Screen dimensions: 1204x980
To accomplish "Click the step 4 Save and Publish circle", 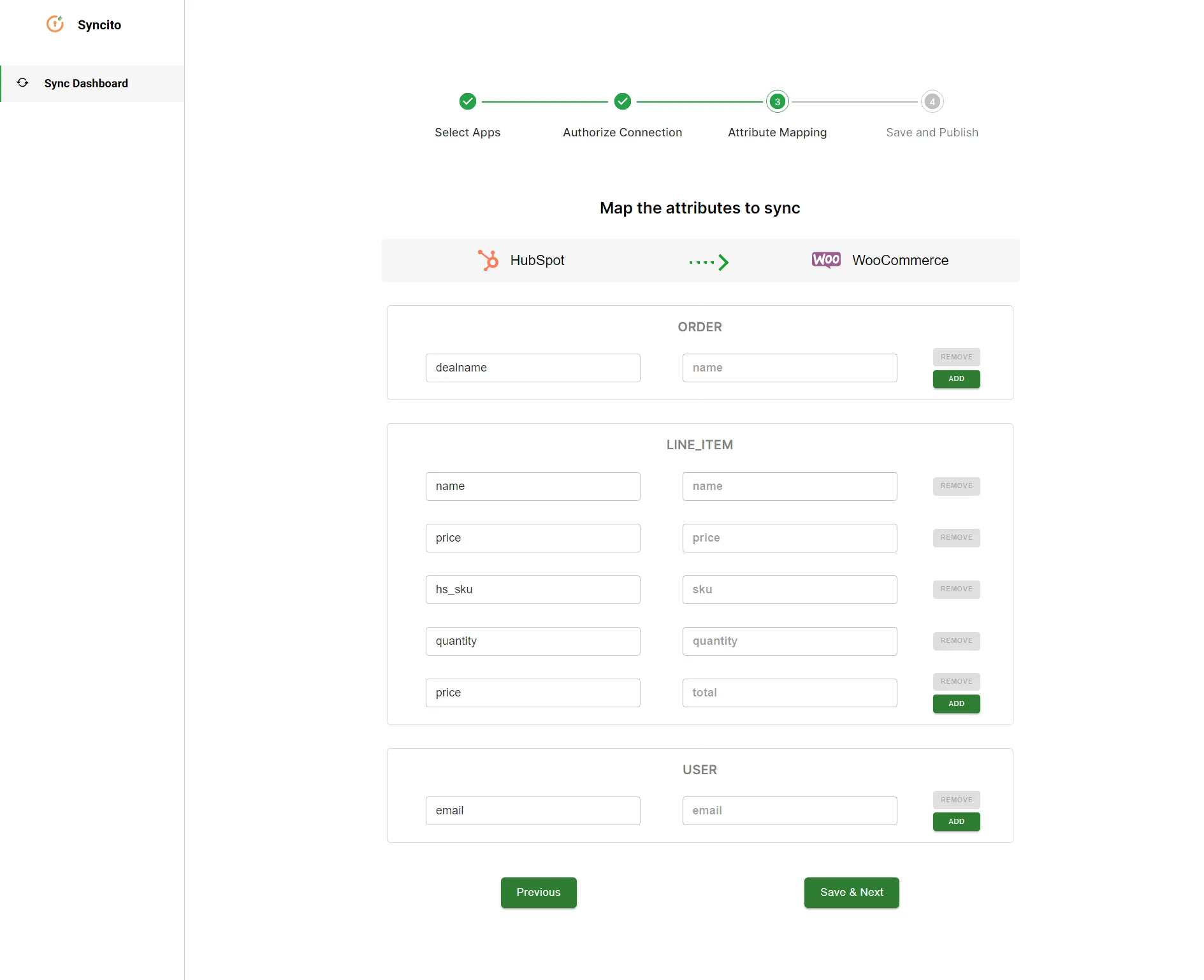I will click(932, 101).
